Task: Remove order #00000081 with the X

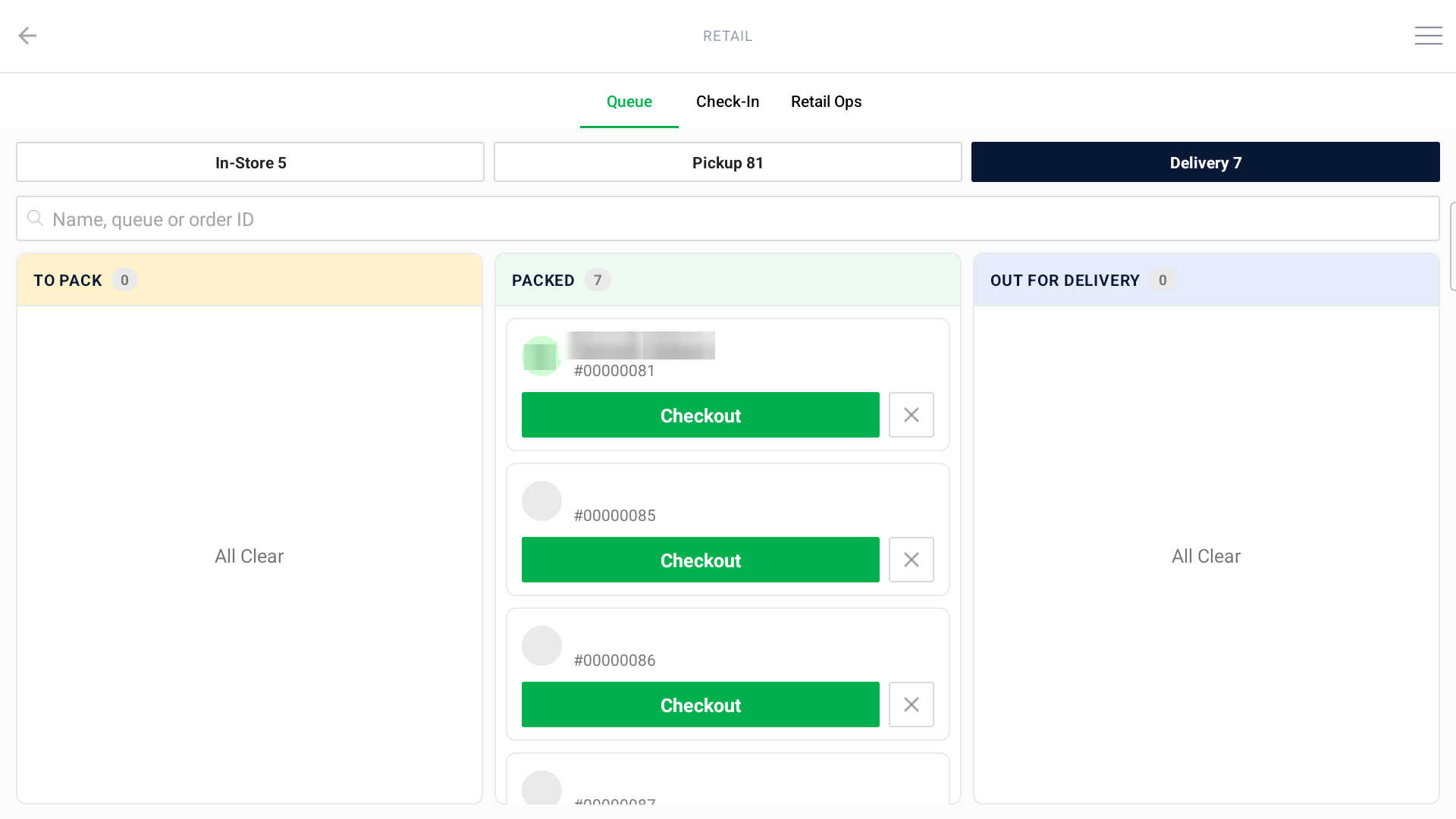Action: (911, 415)
